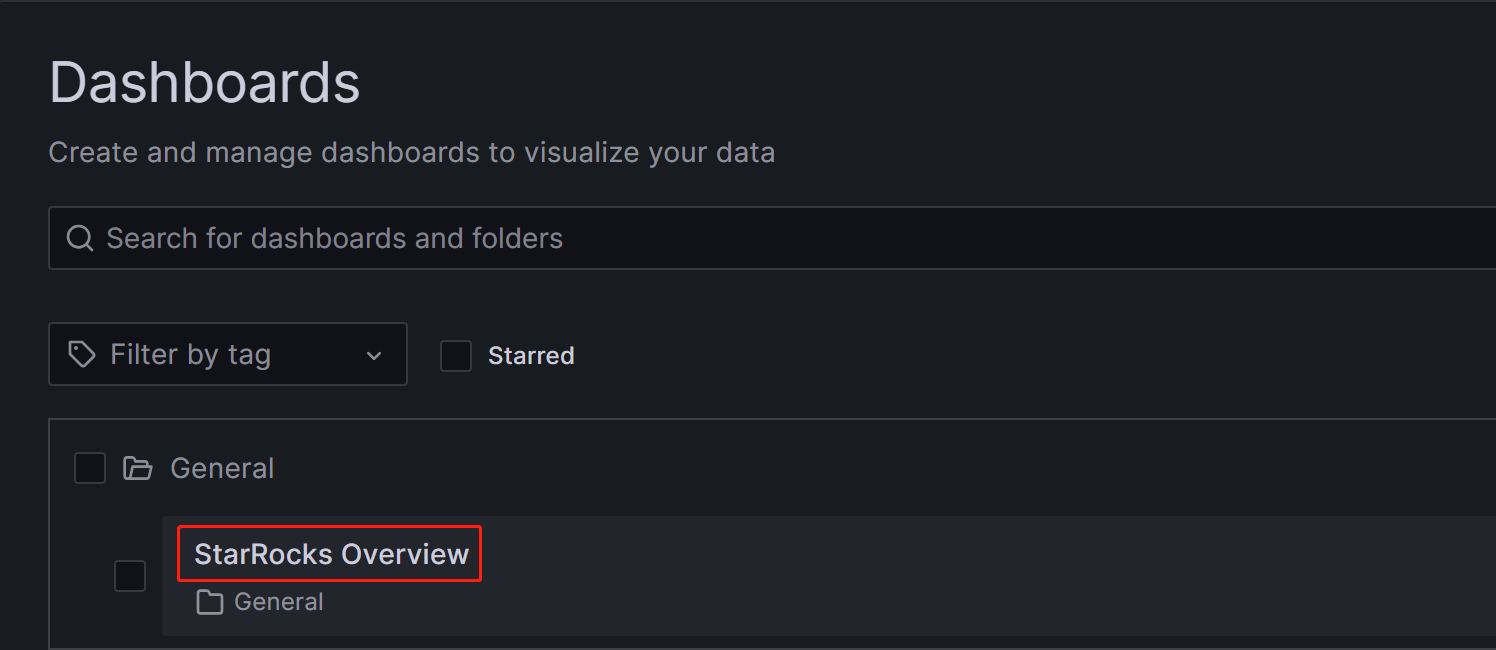Click the small folder icon under StarRocks Overview
The width and height of the screenshot is (1496, 650).
point(209,602)
